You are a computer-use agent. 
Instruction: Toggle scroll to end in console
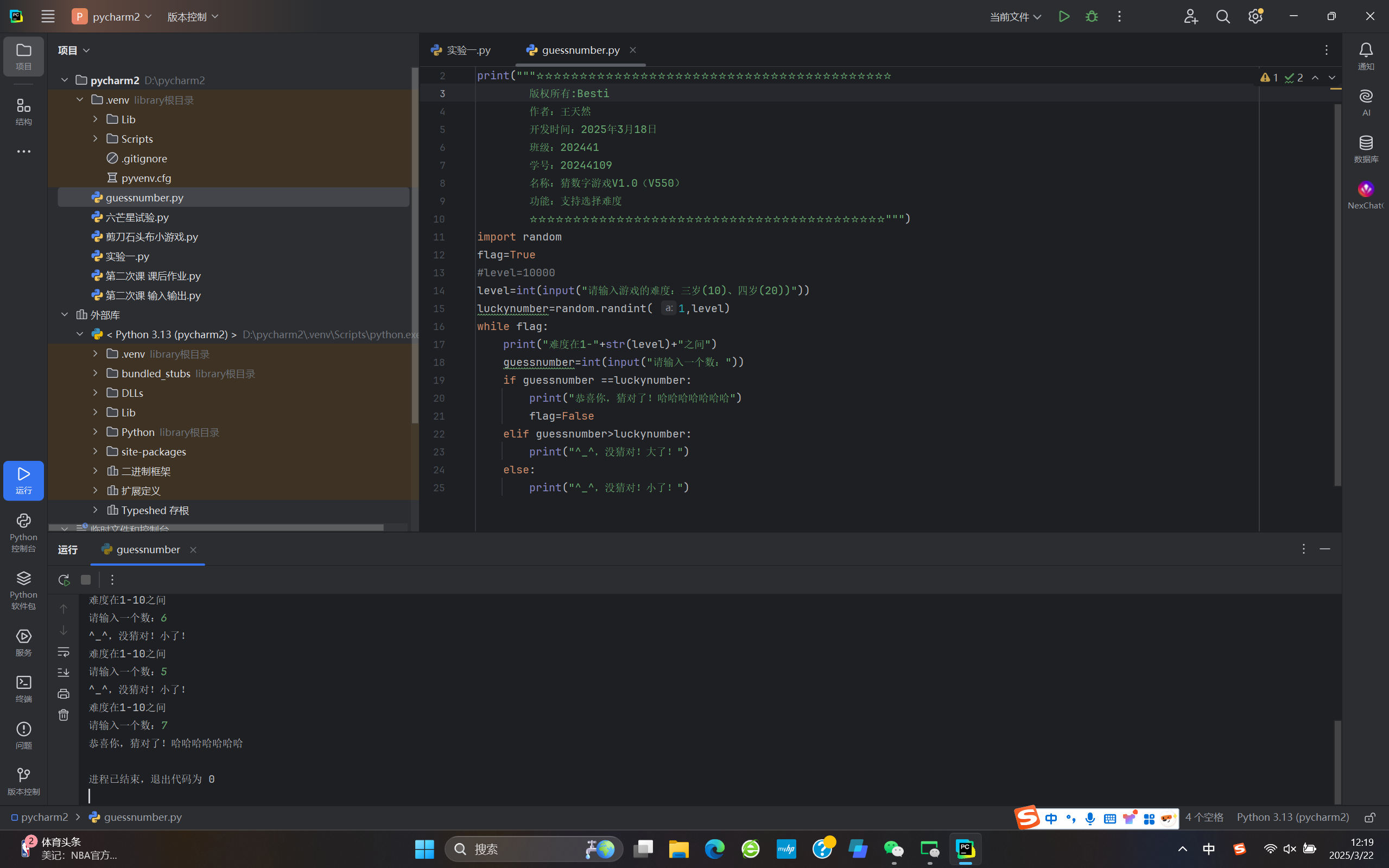[x=64, y=672]
